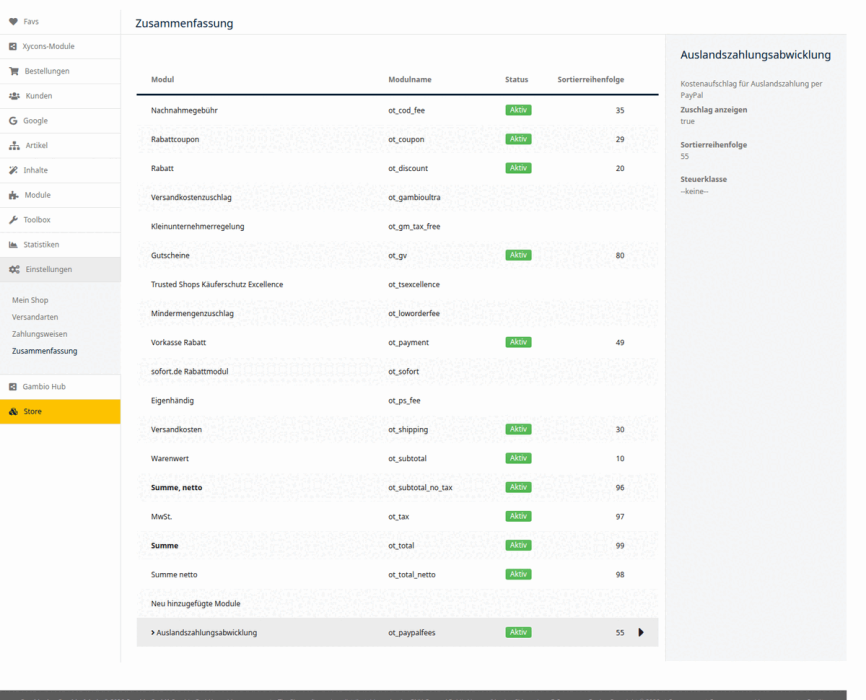
Task: Click the Store cubes icon
Action: [13, 412]
